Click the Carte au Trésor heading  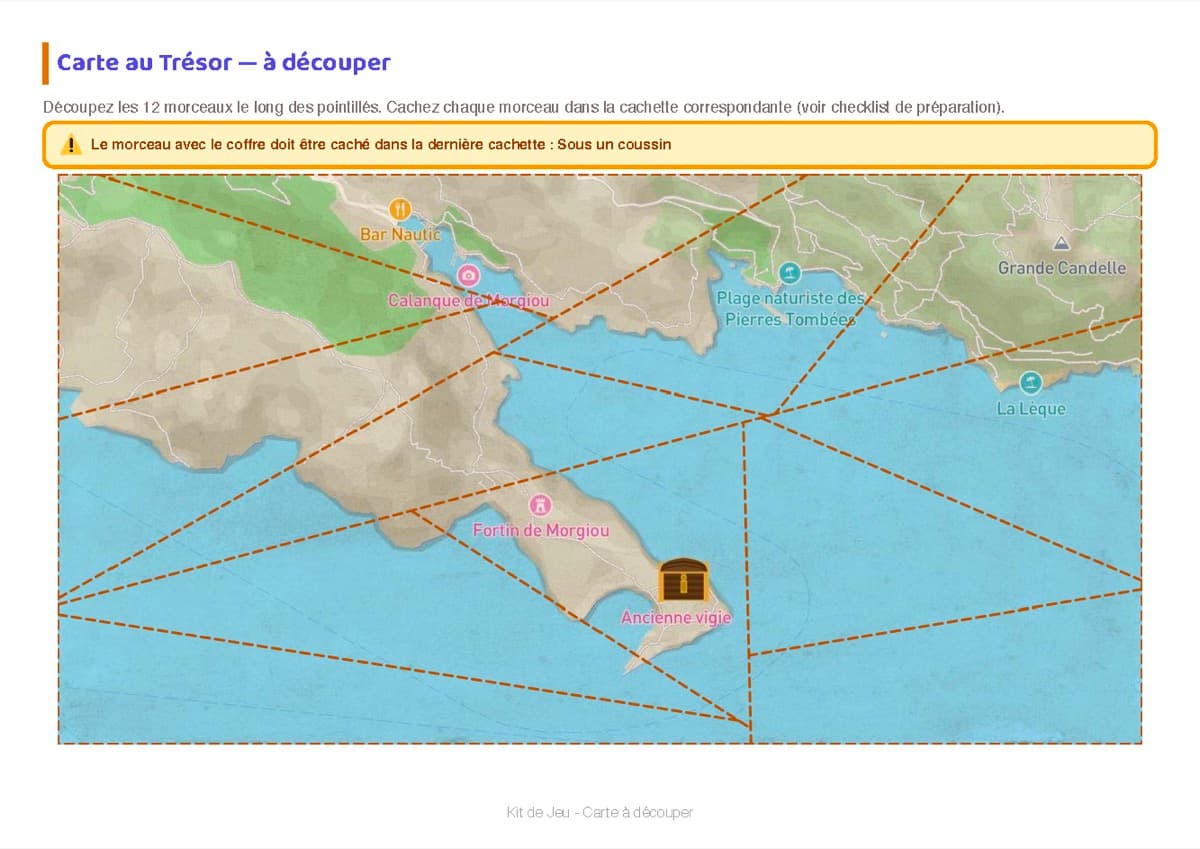(x=224, y=62)
